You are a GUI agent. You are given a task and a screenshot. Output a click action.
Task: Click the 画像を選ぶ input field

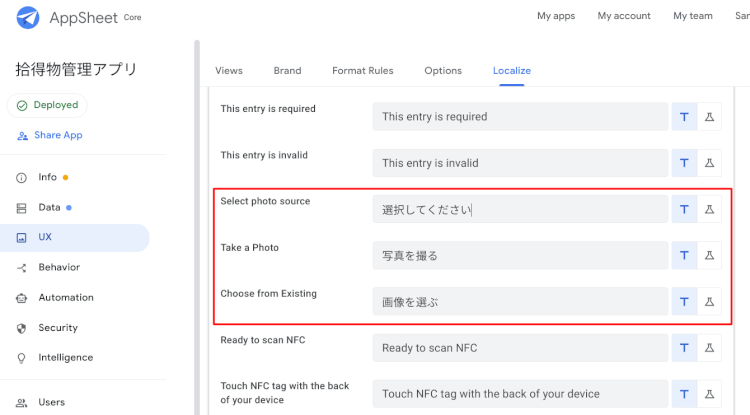520,302
